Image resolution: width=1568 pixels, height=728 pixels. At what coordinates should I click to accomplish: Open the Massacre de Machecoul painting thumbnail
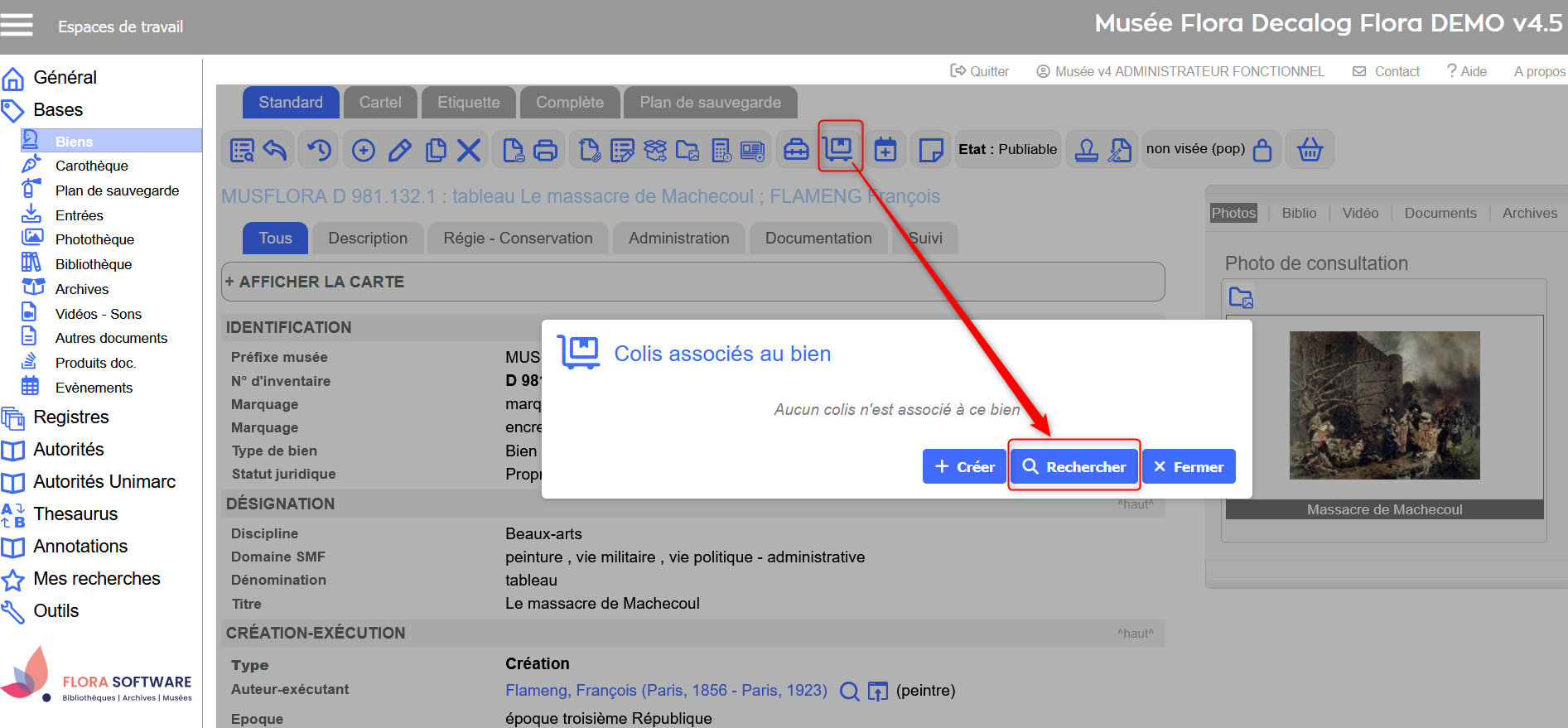(x=1384, y=405)
